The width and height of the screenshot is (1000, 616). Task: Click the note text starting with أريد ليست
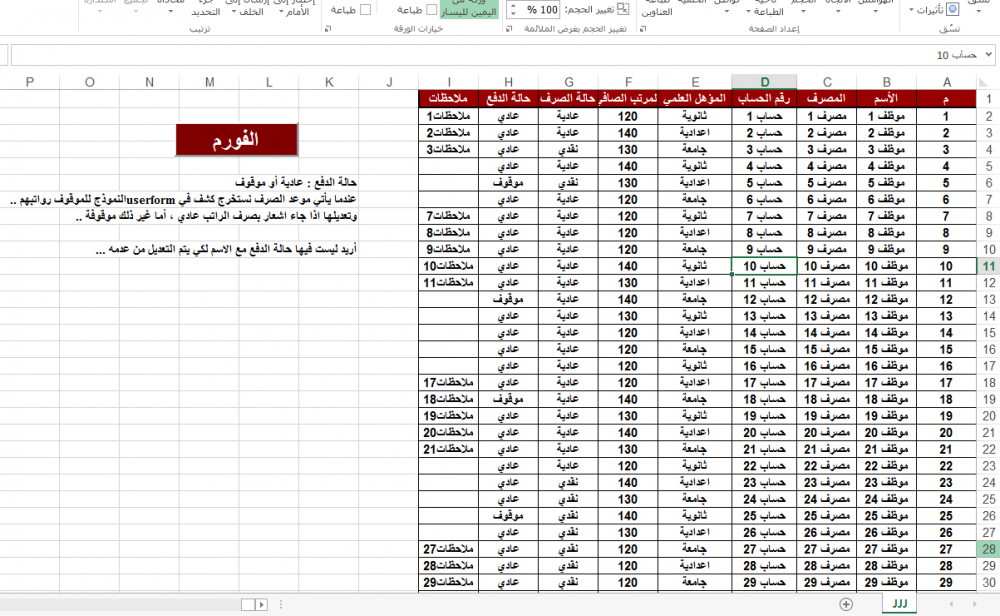click(x=226, y=249)
